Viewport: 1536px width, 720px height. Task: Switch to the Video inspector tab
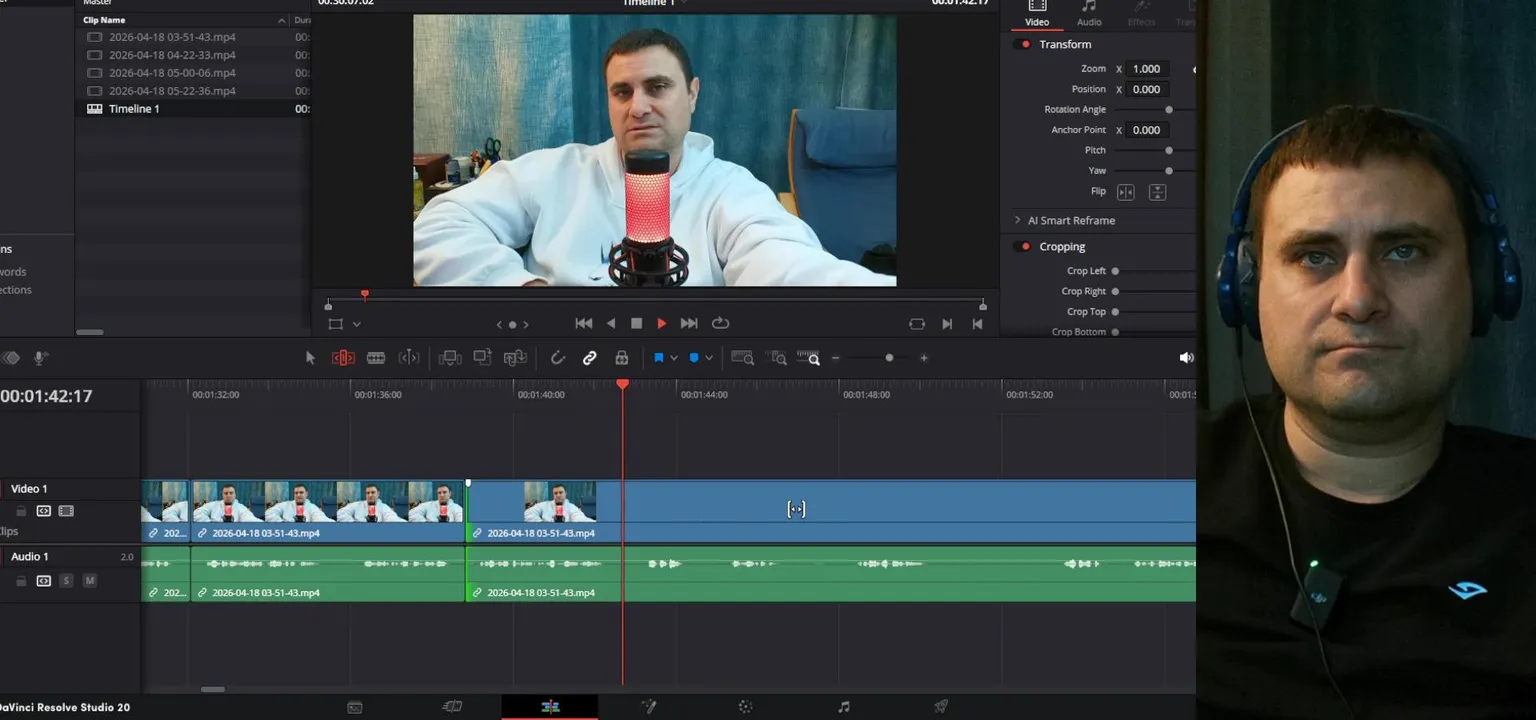point(1037,13)
